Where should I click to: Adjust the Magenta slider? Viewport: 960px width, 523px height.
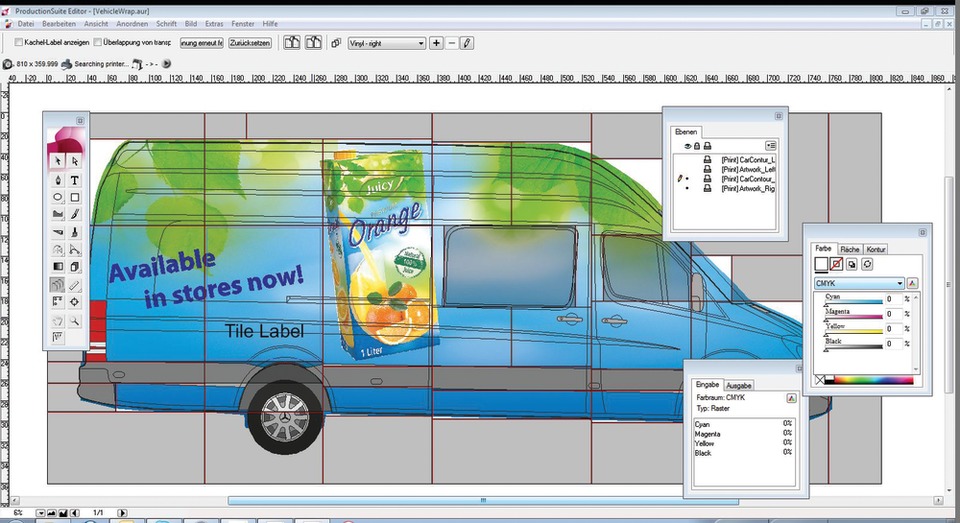[x=853, y=317]
